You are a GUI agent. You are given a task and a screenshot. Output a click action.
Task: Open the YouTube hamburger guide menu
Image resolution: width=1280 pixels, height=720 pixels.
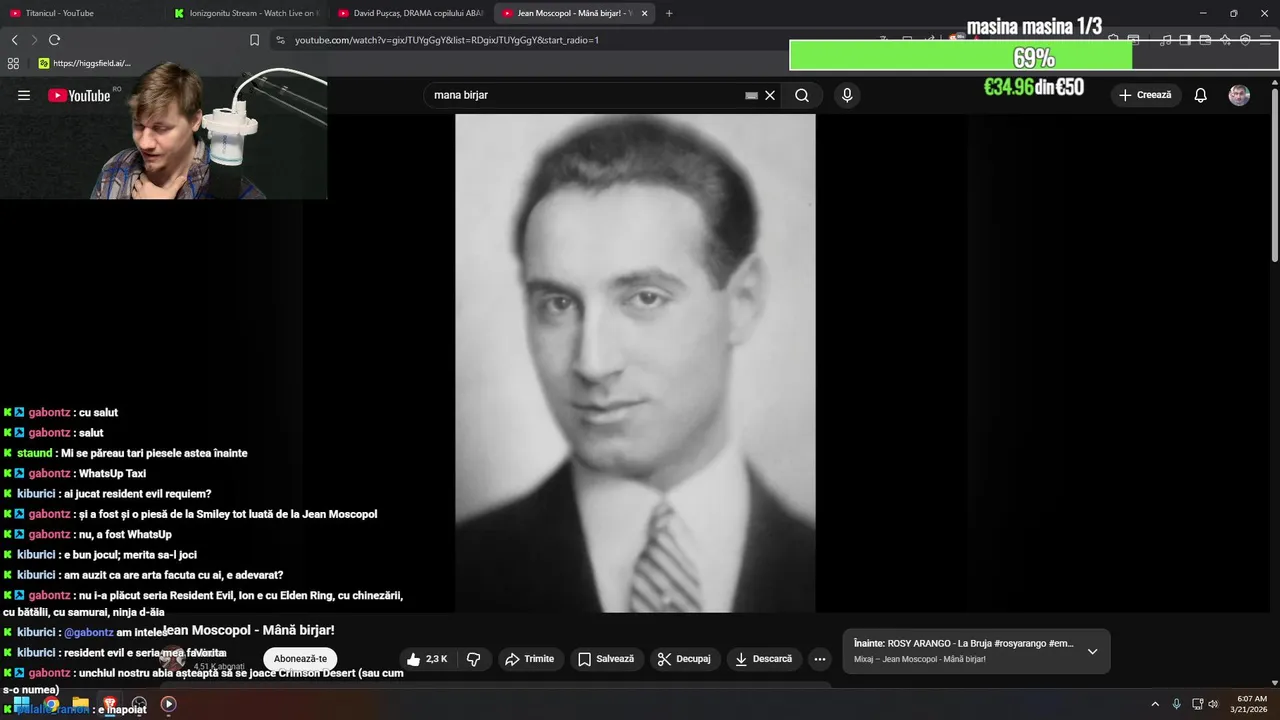pos(24,95)
